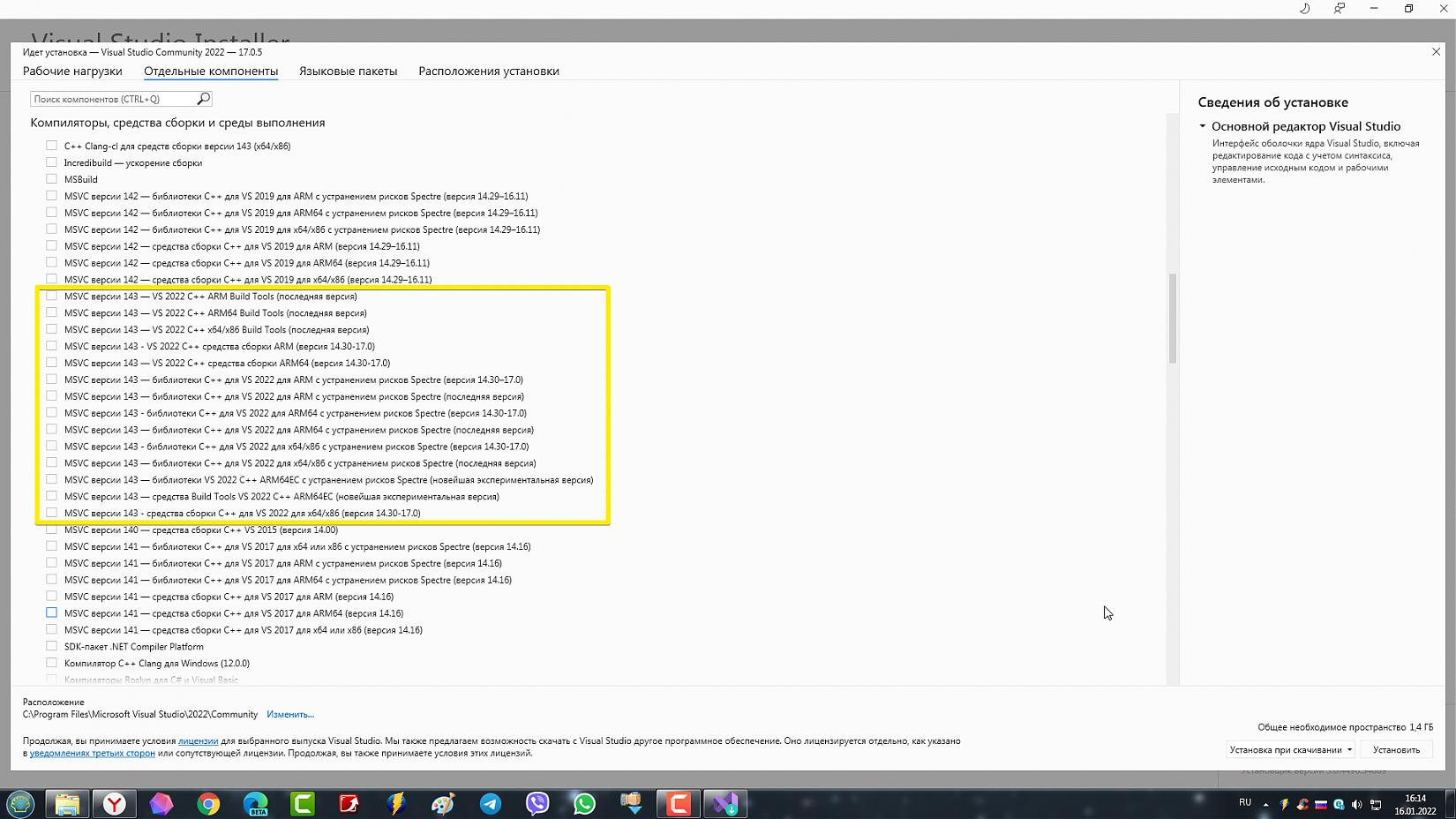Switch to Рабочие нагрузки tab
Image resolution: width=1456 pixels, height=819 pixels.
click(x=72, y=71)
